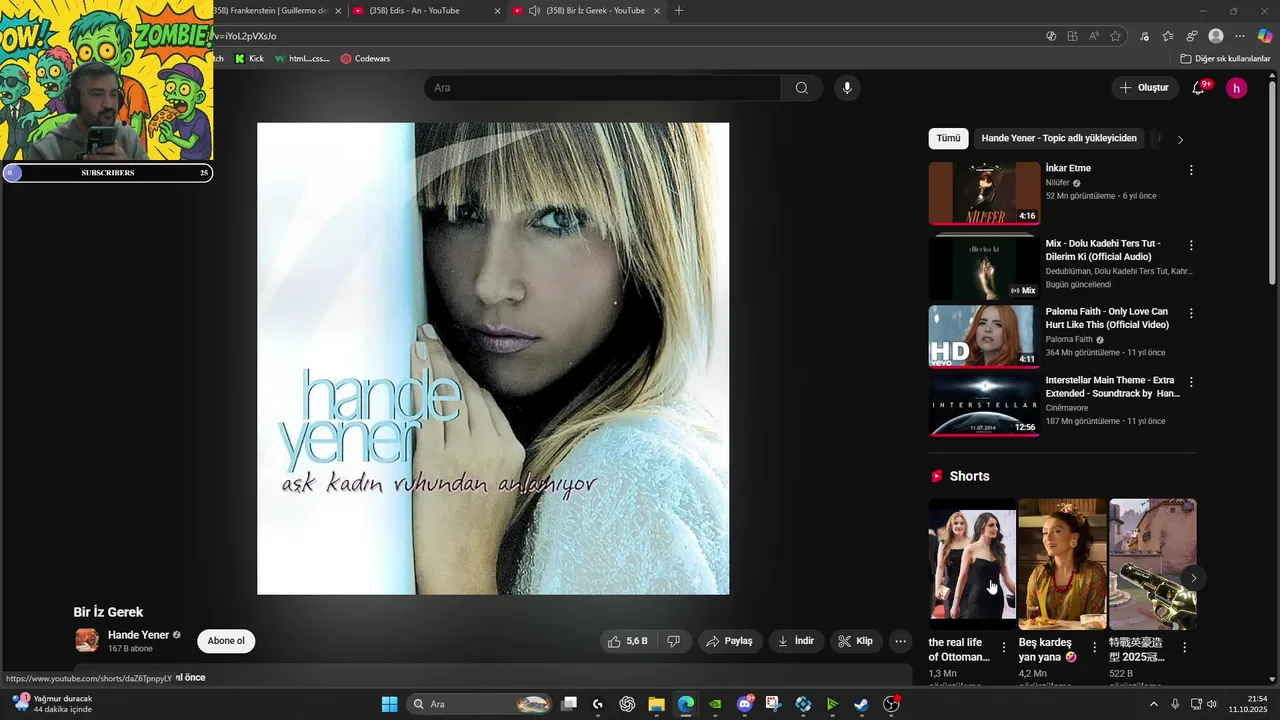Dislike the video
Viewport: 1280px width, 720px height.
pyautogui.click(x=673, y=641)
